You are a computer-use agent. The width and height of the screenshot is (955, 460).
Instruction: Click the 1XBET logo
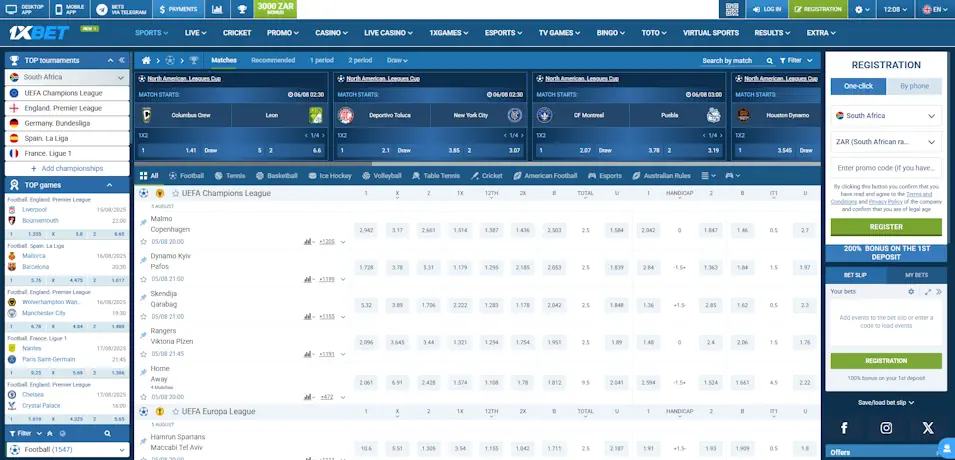[x=38, y=33]
